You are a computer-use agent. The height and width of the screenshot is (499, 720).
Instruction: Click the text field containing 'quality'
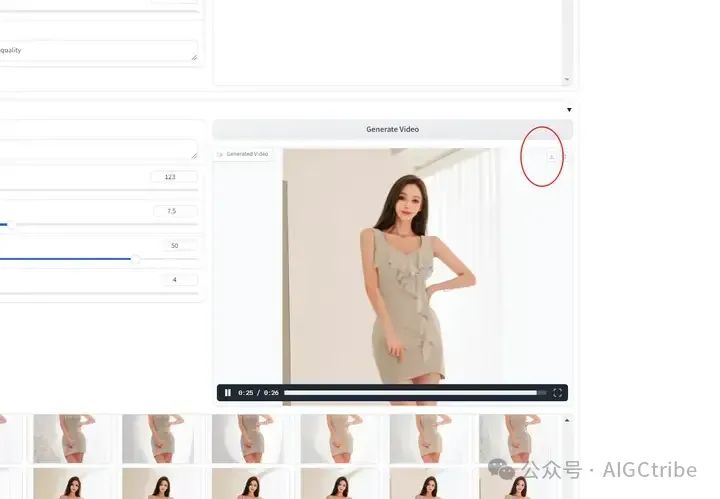tap(96, 50)
